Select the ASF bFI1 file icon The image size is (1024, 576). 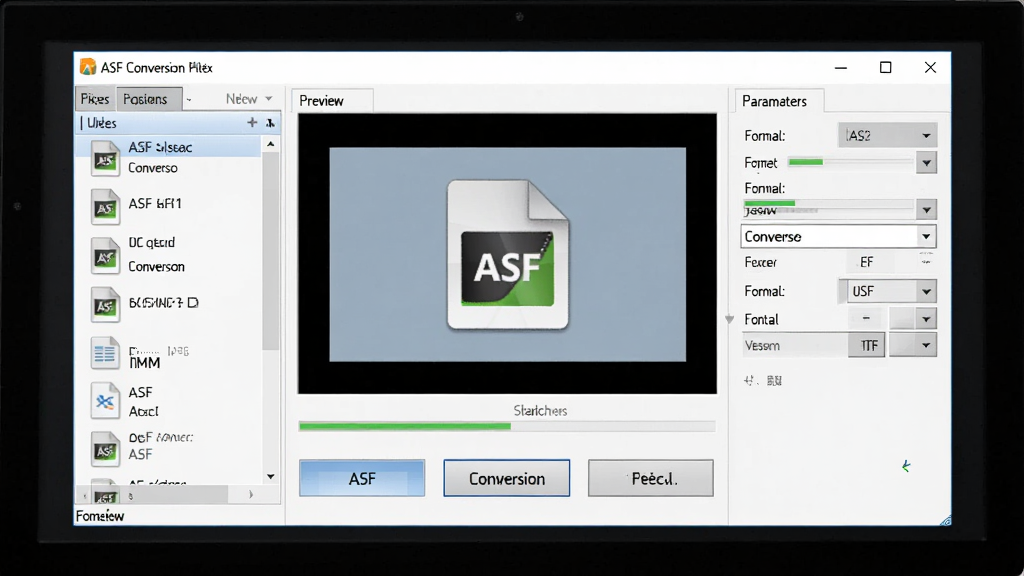click(105, 207)
